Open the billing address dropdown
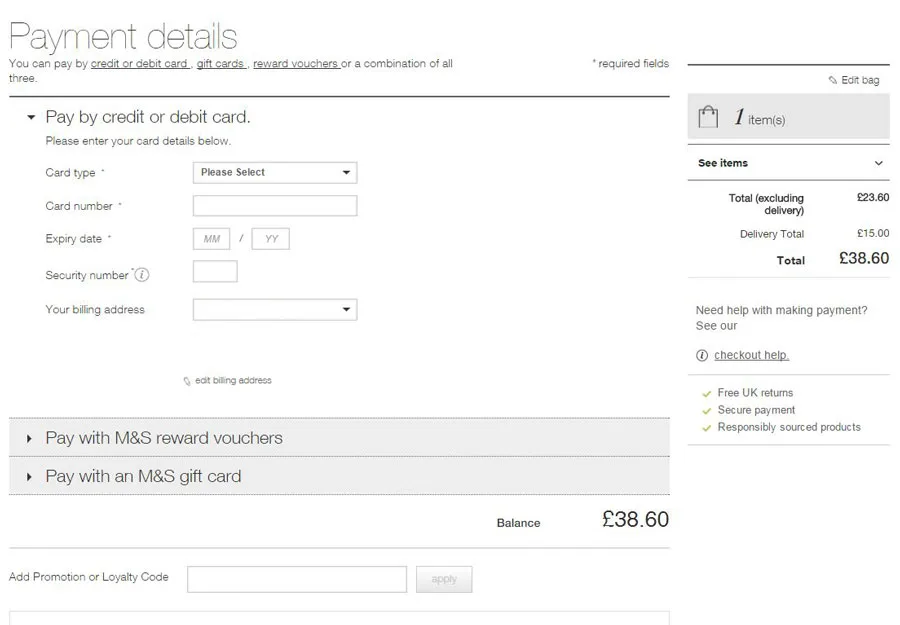 click(274, 310)
